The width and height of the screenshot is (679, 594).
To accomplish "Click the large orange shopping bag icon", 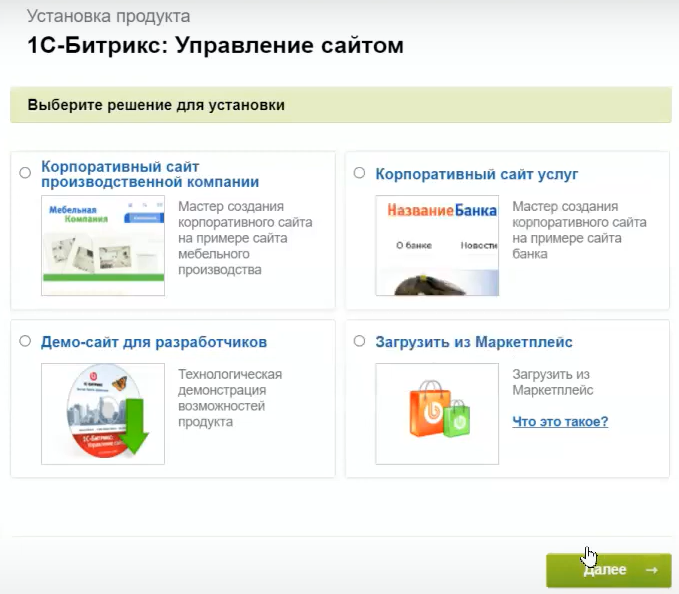I will pos(427,410).
